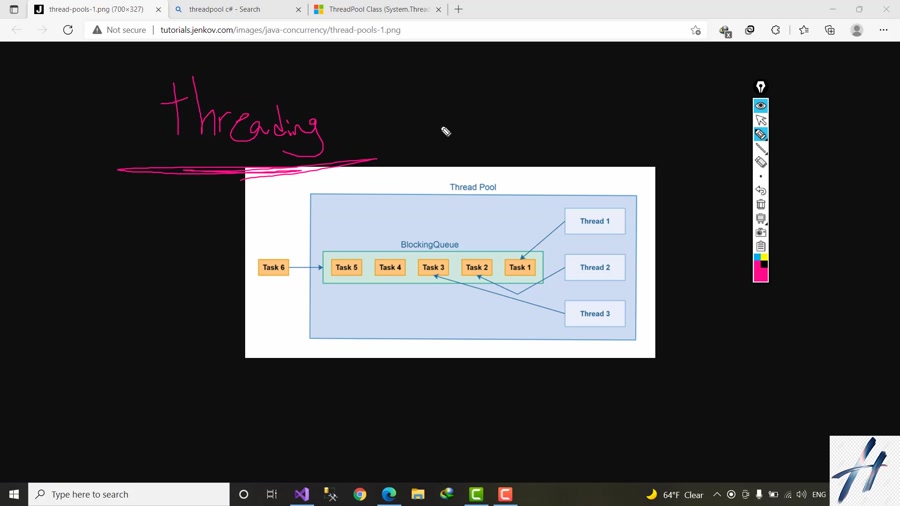
Task: Click the pen nib logo atop drawing toolbar
Action: pos(761,87)
